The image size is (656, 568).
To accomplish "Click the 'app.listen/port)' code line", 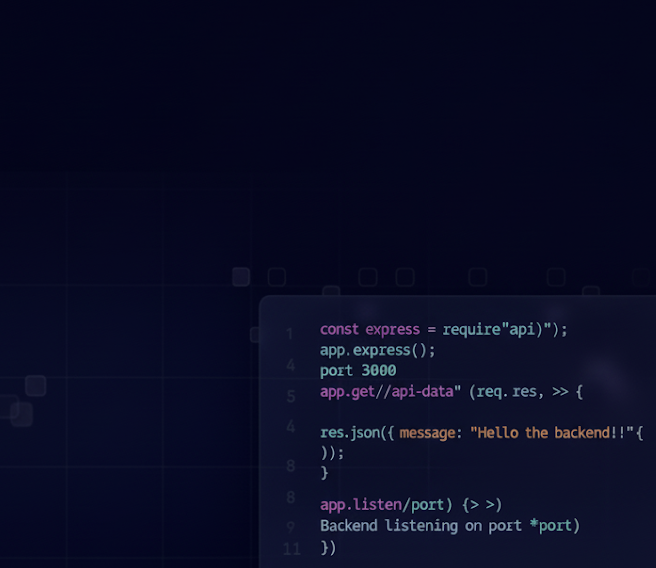I will [x=411, y=505].
